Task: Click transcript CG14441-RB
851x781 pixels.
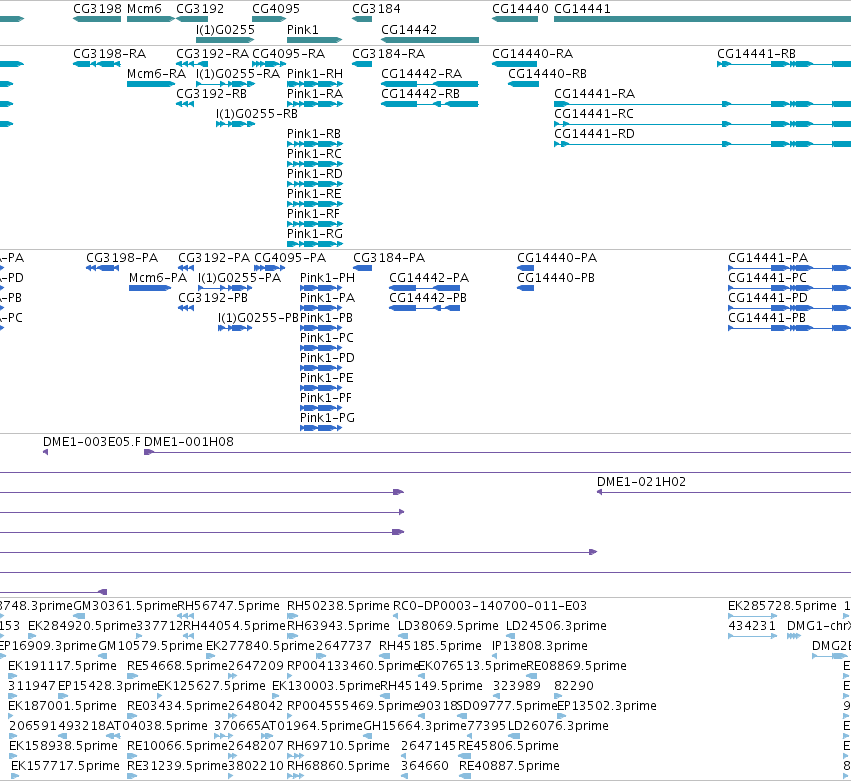Action: coord(757,54)
